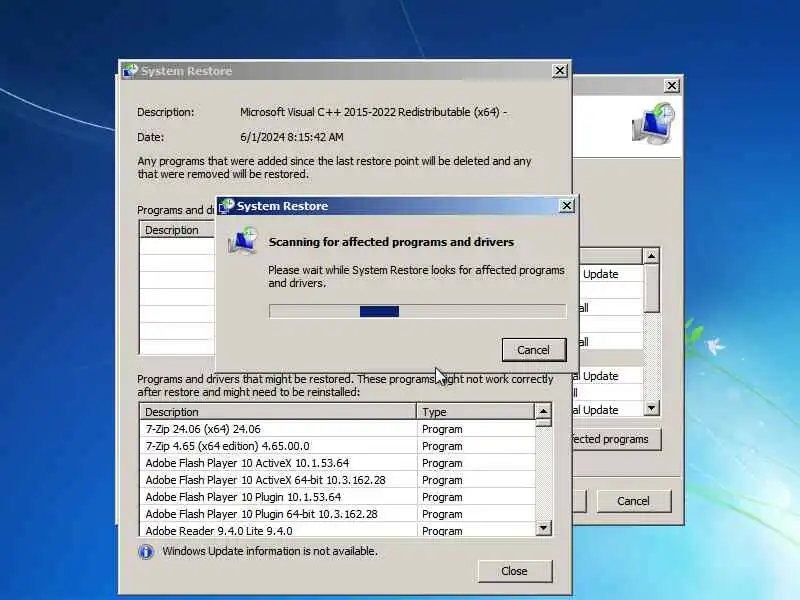The height and width of the screenshot is (600, 800).
Task: Click the scroll-down arrow in rear wizard list
Action: 652,408
